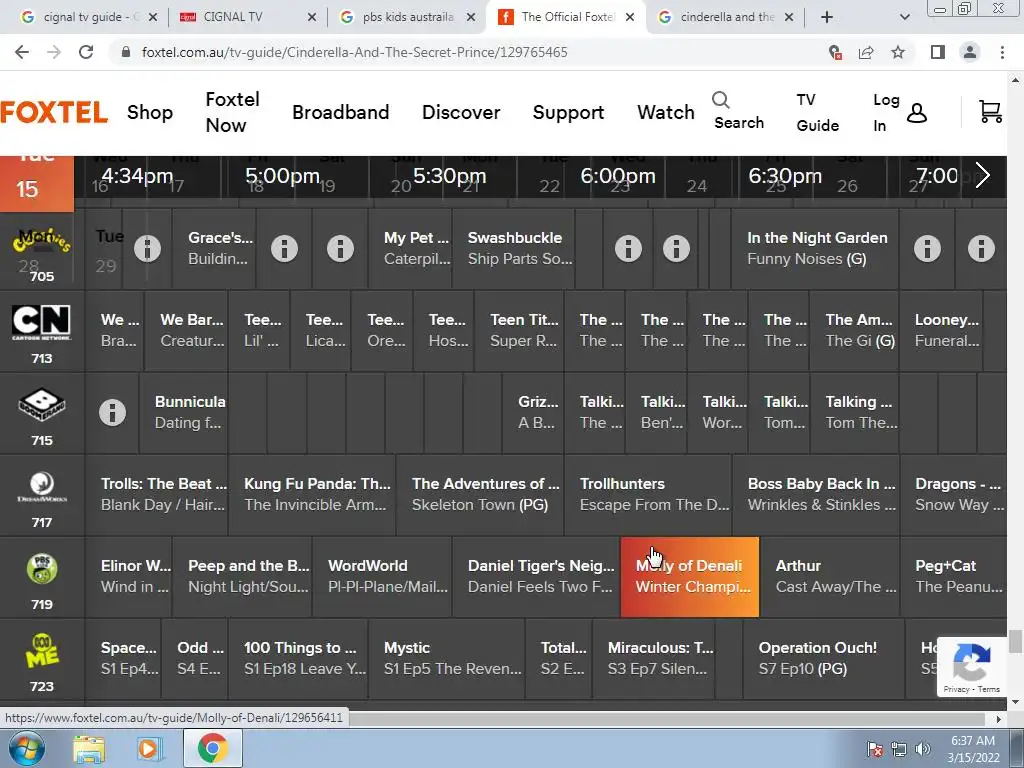This screenshot has height=768, width=1024.
Task: Open tab search dropdown arrow
Action: coord(904,17)
